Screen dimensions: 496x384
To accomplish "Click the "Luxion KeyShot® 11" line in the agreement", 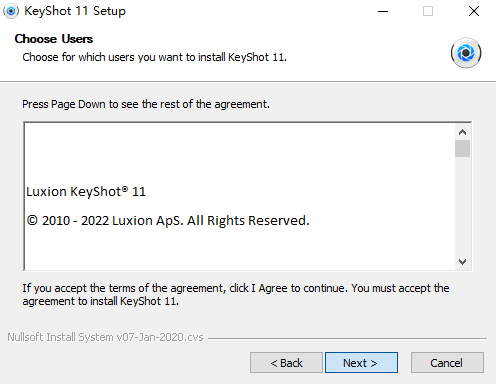I will pos(86,192).
